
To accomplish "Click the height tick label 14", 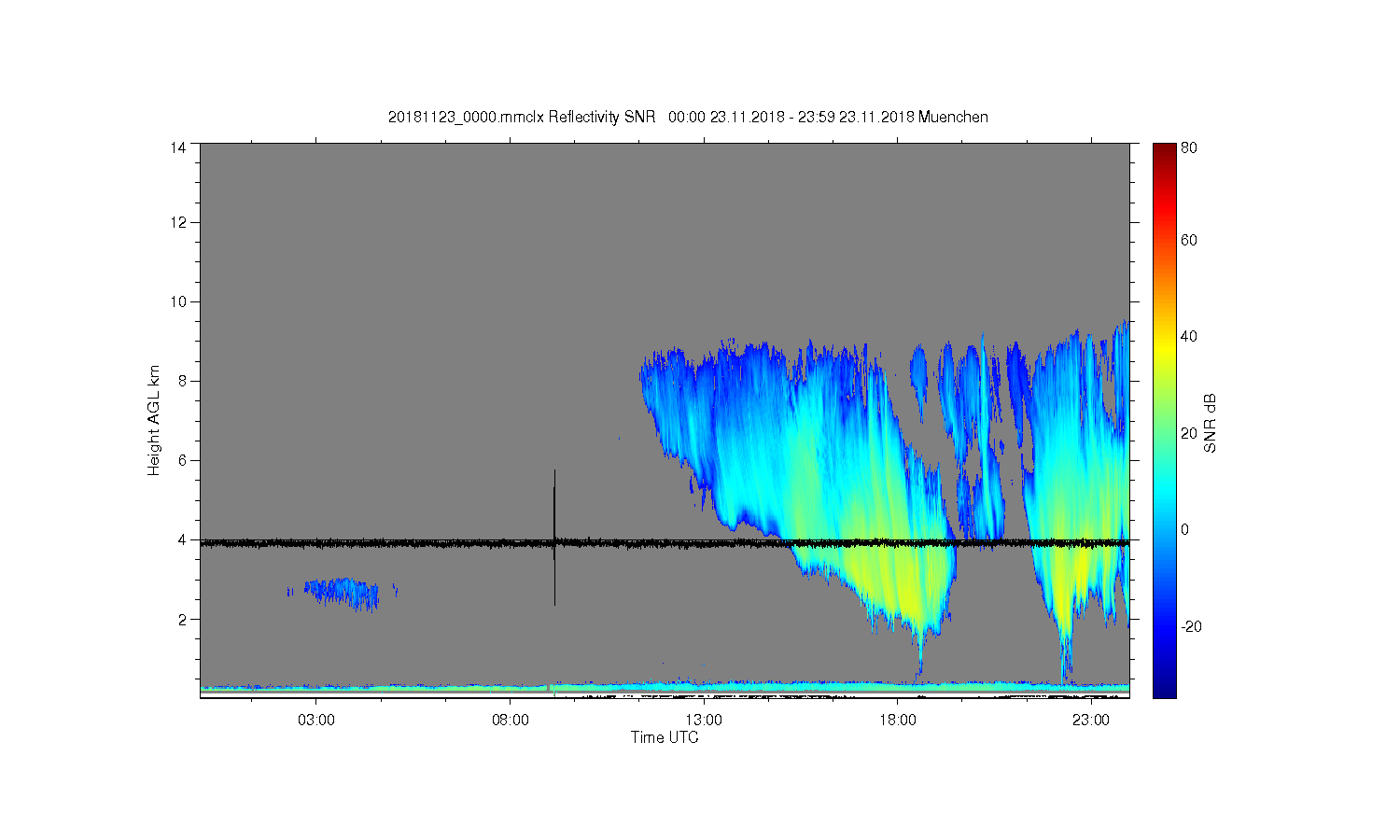I will (178, 147).
